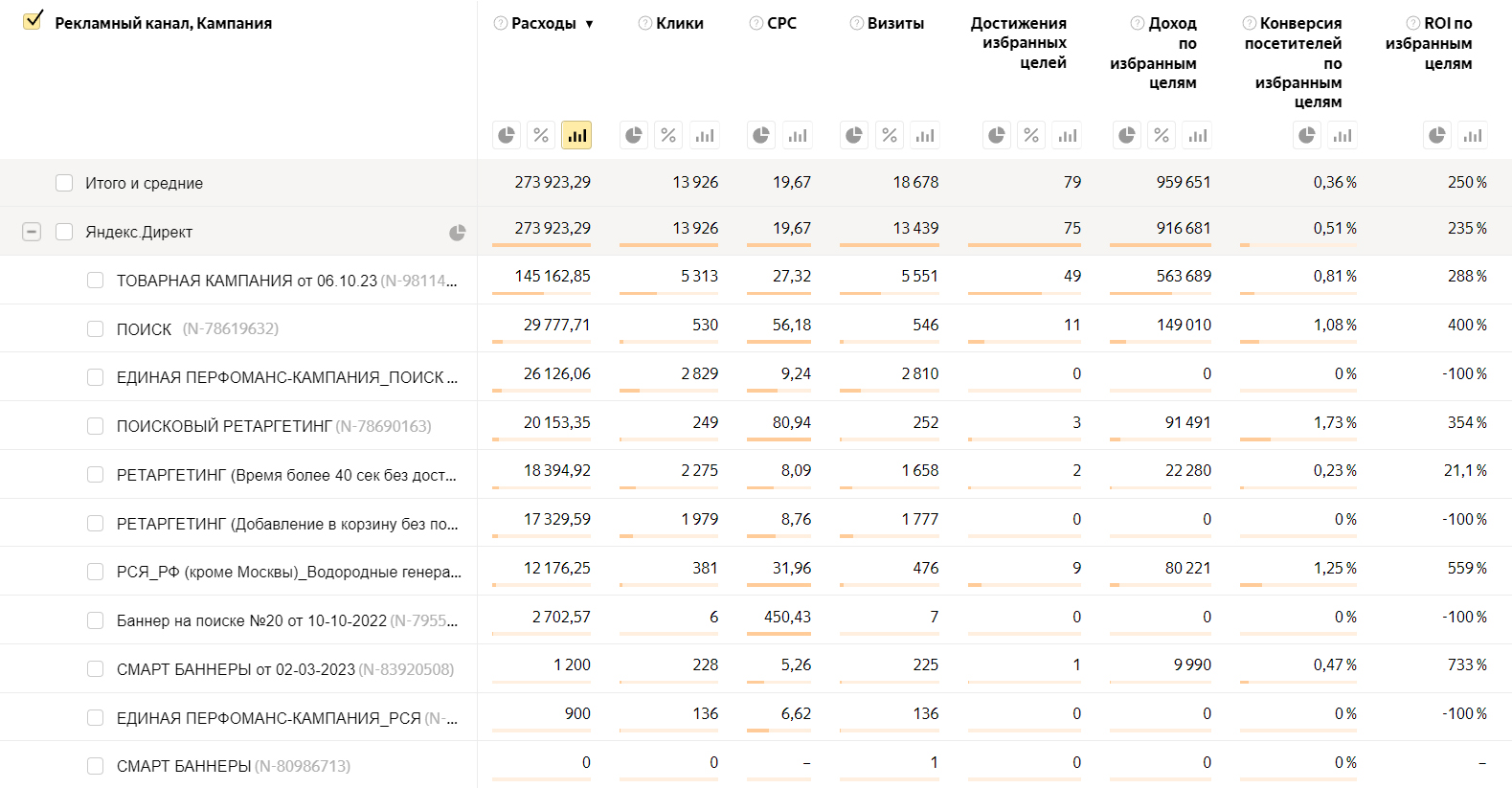This screenshot has width=1512, height=788.
Task: Click Рекламный канал, Кампания column header
Action: pyautogui.click(x=164, y=23)
